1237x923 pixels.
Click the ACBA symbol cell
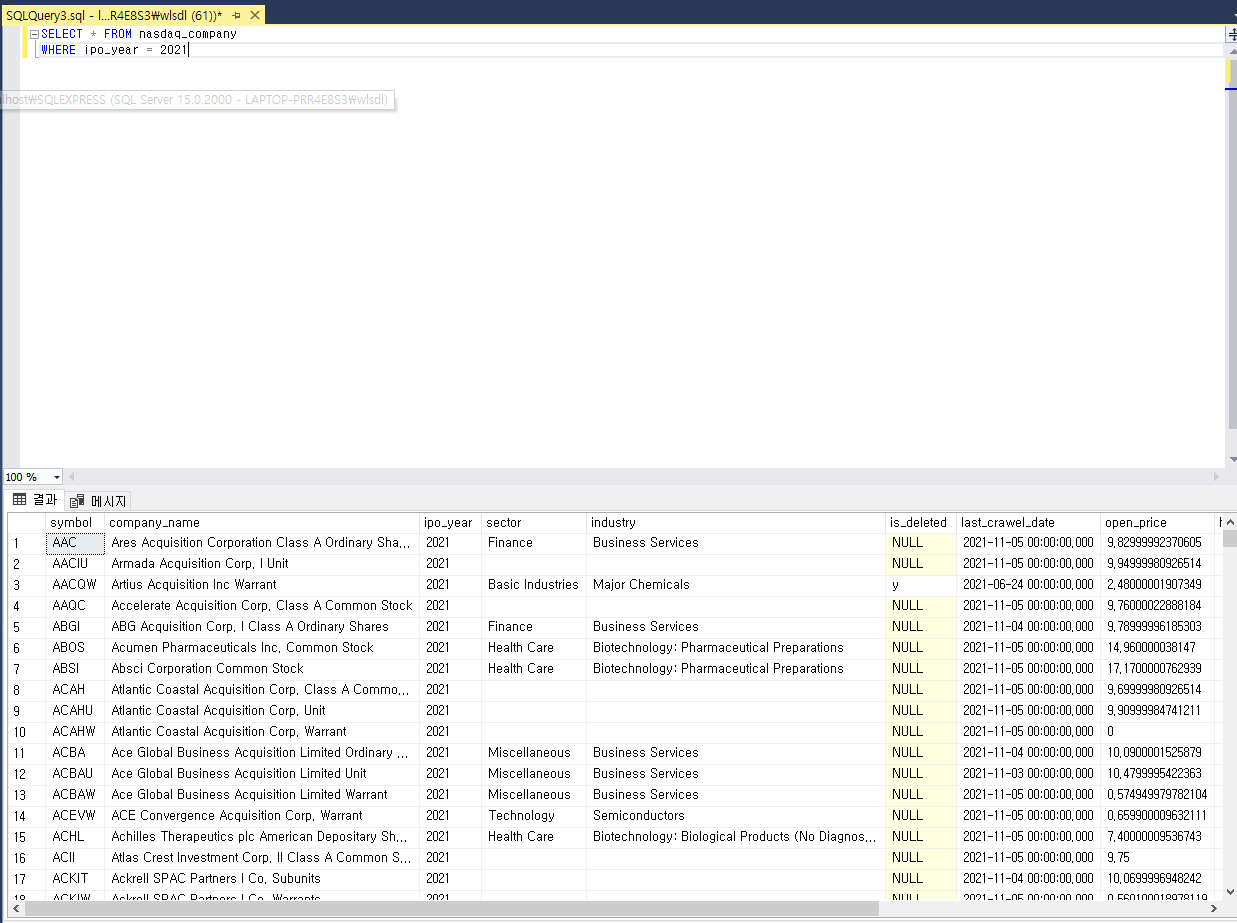(x=75, y=753)
